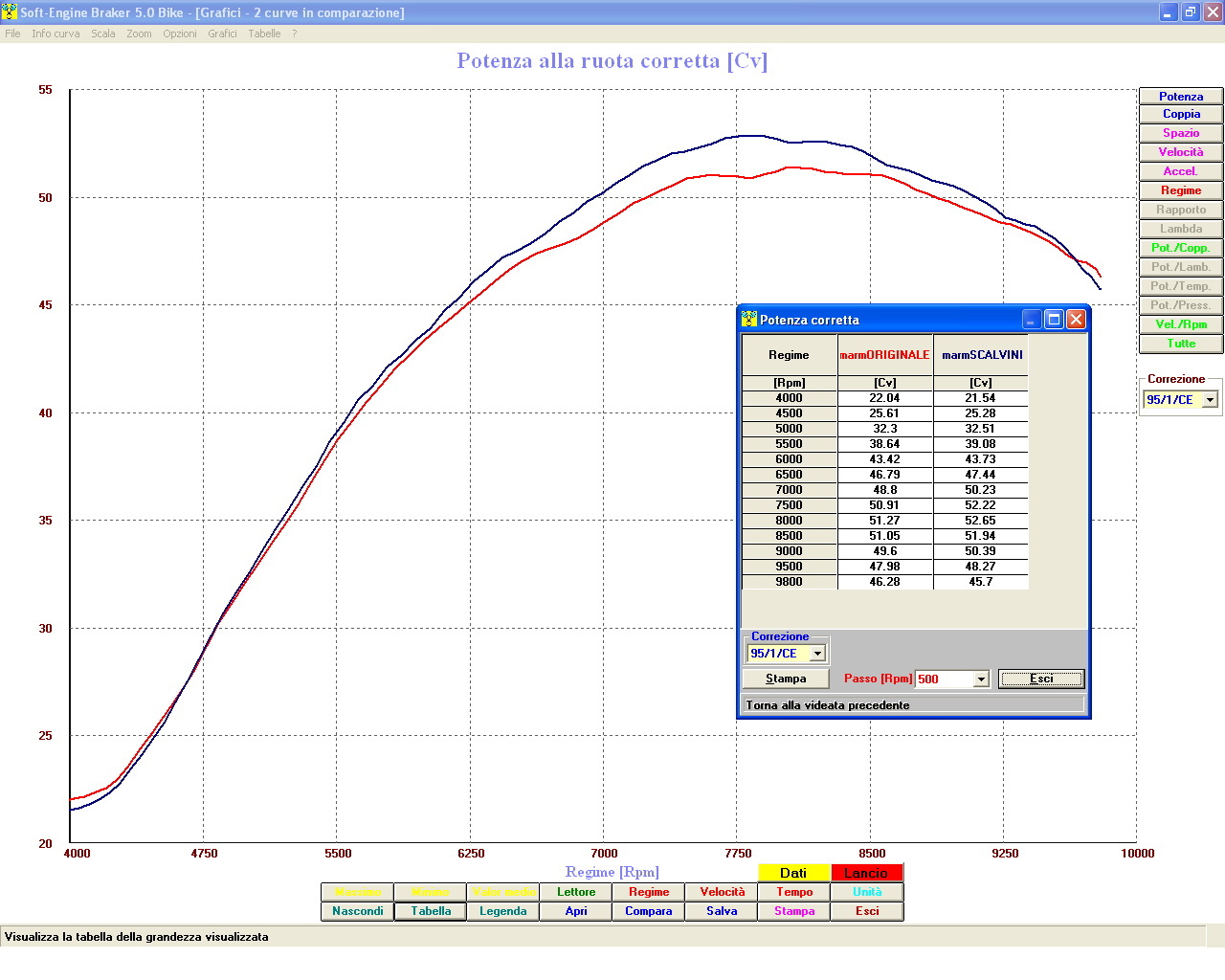Image resolution: width=1225 pixels, height=980 pixels.
Task: Open the Info curva menu
Action: click(x=56, y=33)
